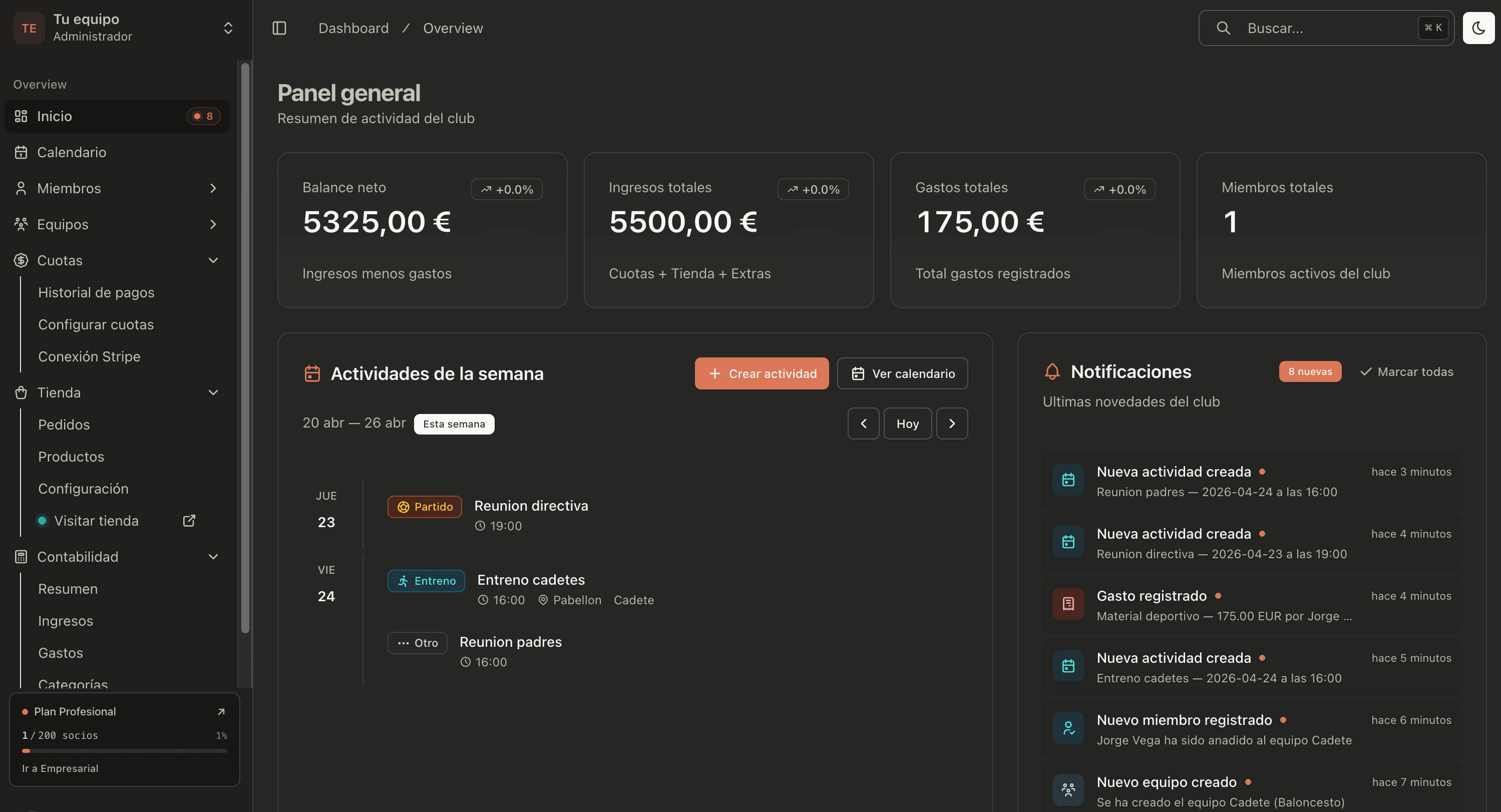Image resolution: width=1501 pixels, height=812 pixels.
Task: Click the Balance neto +0.0% badge
Action: click(x=507, y=189)
